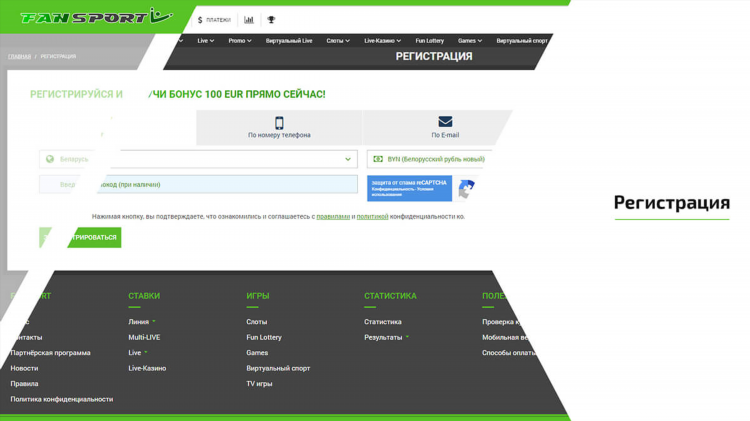
Task: Expand Live in footer Ставки column
Action: pos(138,353)
